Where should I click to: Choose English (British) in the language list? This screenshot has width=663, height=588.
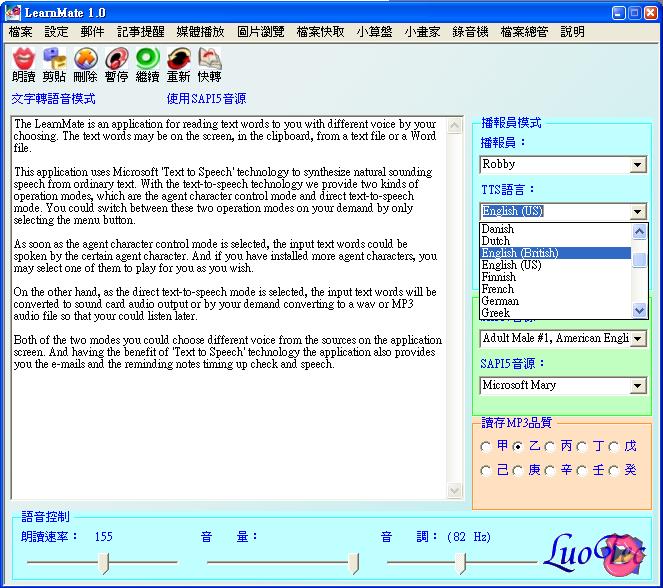coord(556,253)
